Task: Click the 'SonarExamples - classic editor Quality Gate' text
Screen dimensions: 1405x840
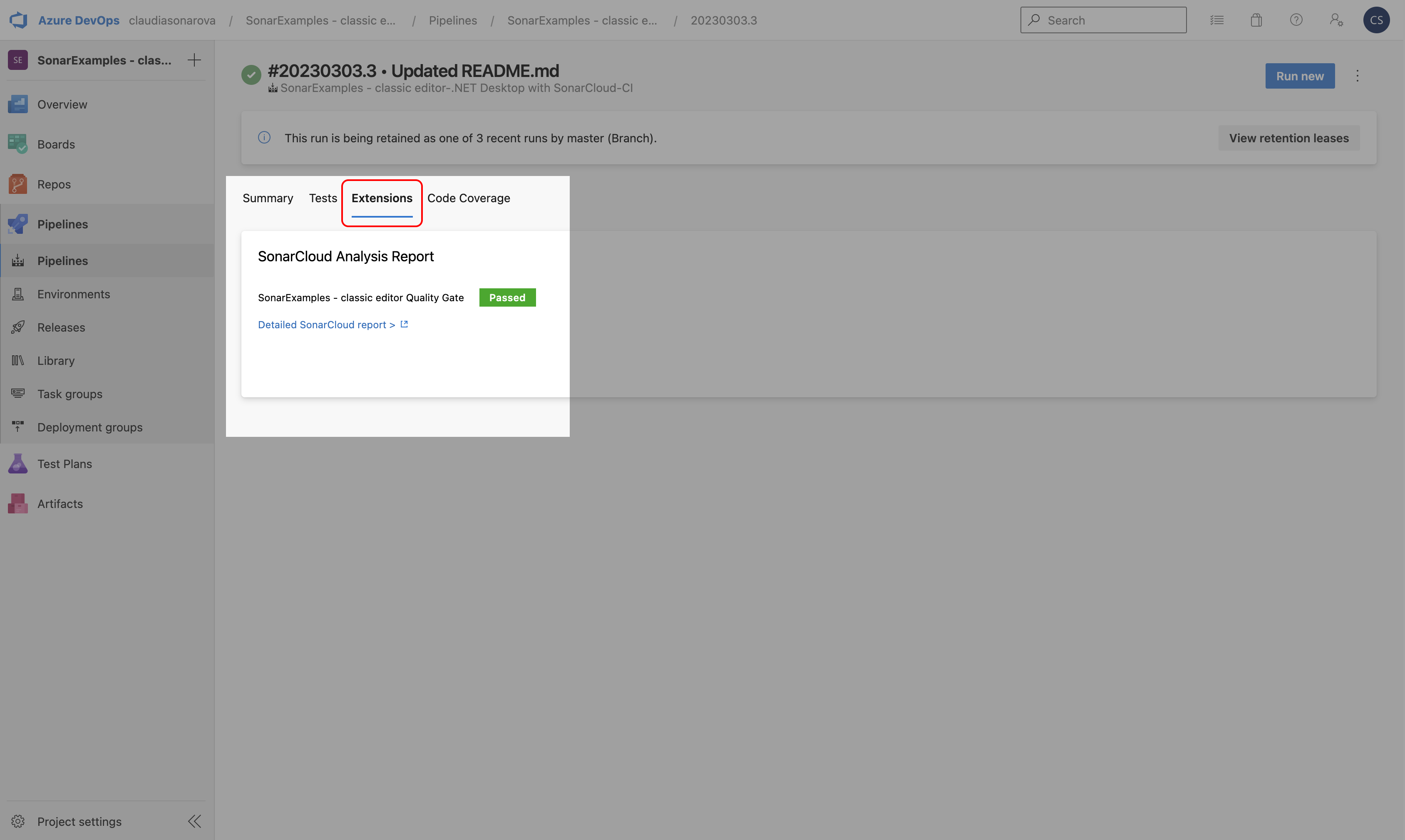Action: coord(360,298)
